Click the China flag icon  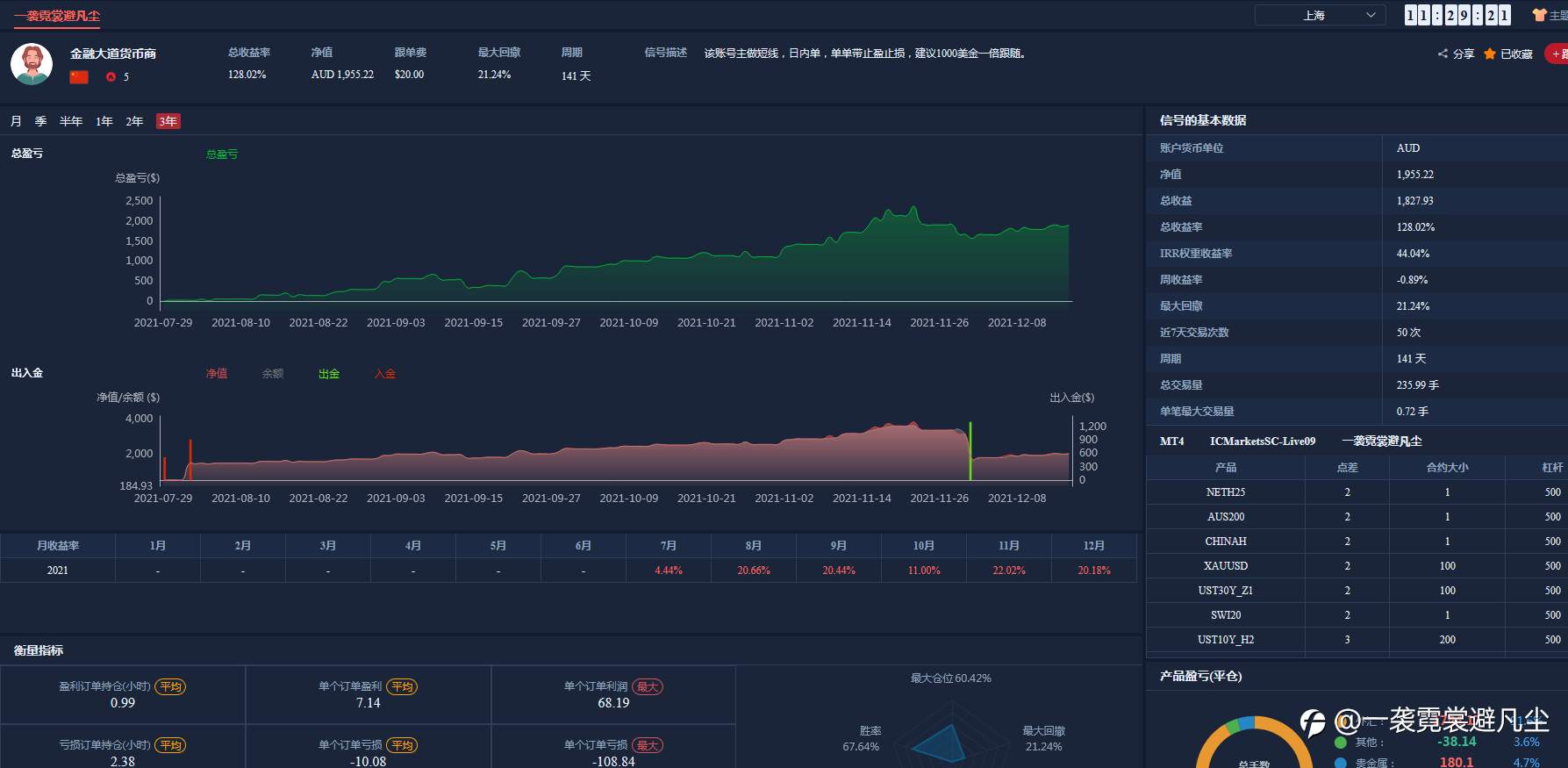point(79,76)
